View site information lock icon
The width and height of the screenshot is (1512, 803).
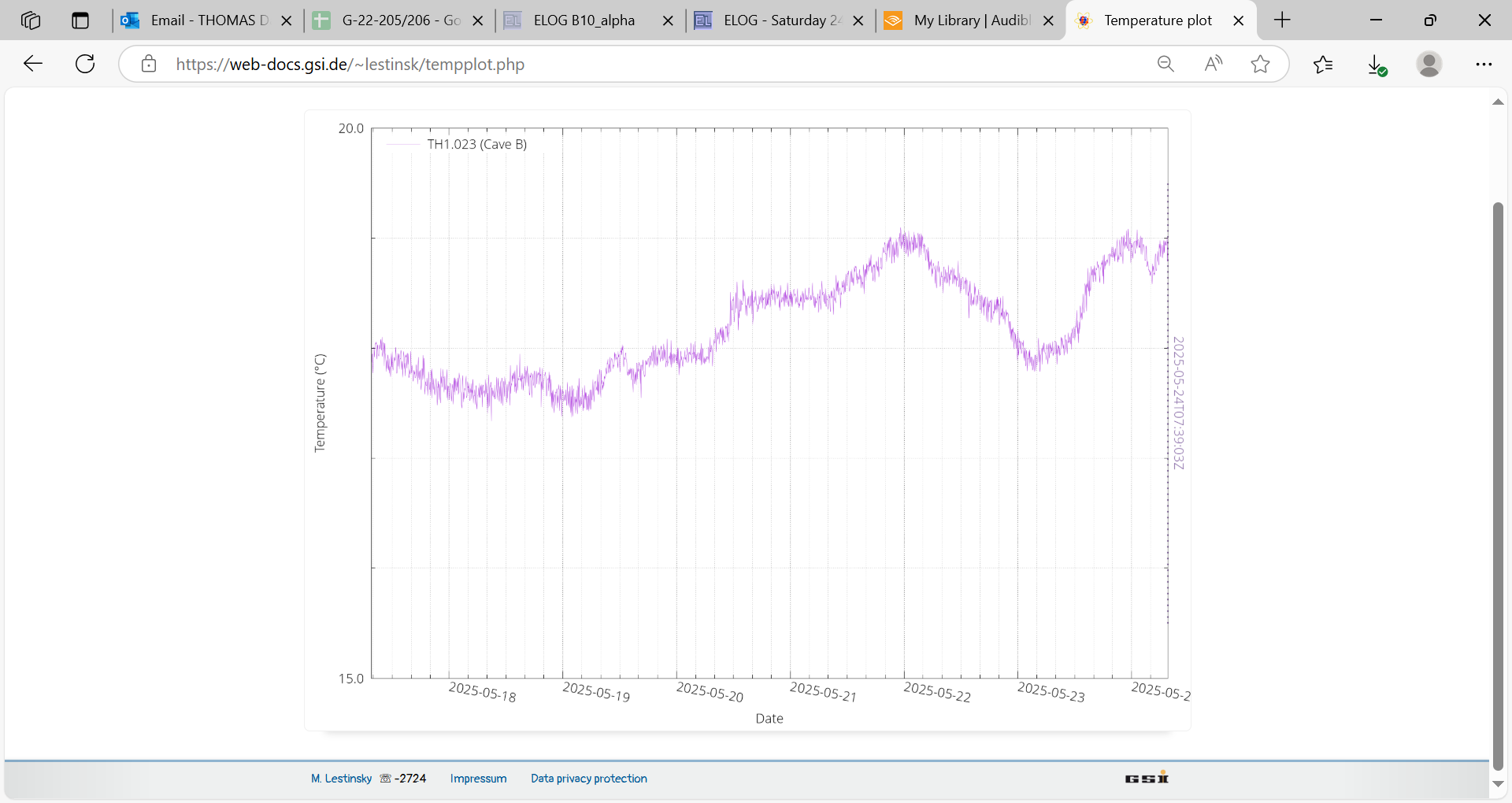pos(149,64)
